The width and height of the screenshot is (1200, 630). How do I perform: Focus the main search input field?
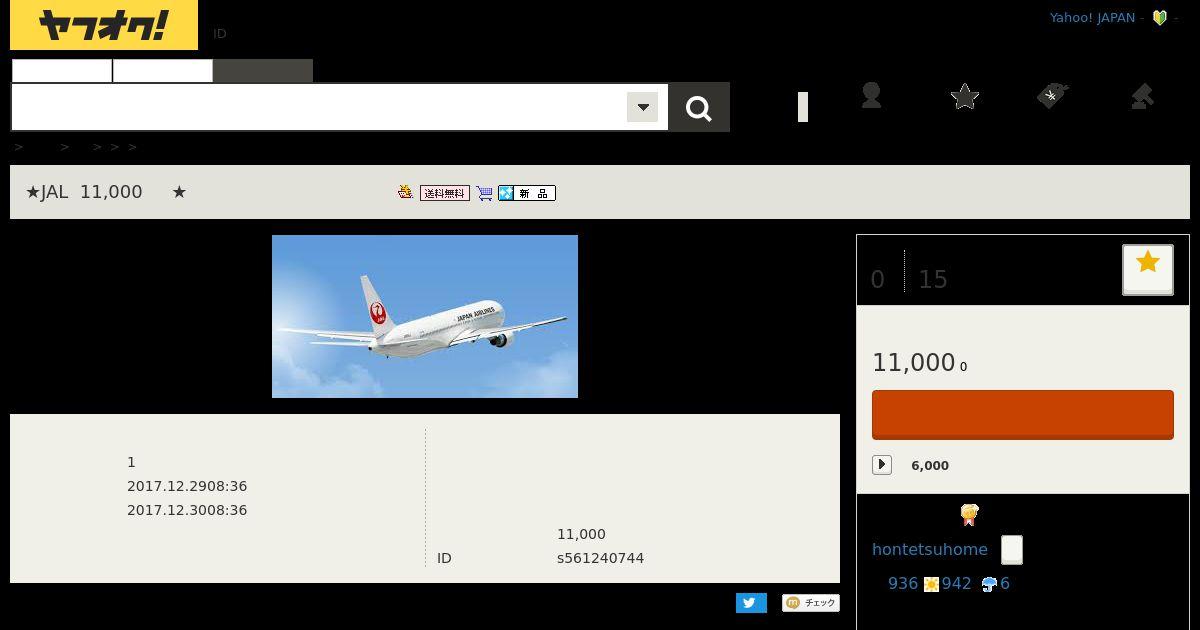(318, 107)
